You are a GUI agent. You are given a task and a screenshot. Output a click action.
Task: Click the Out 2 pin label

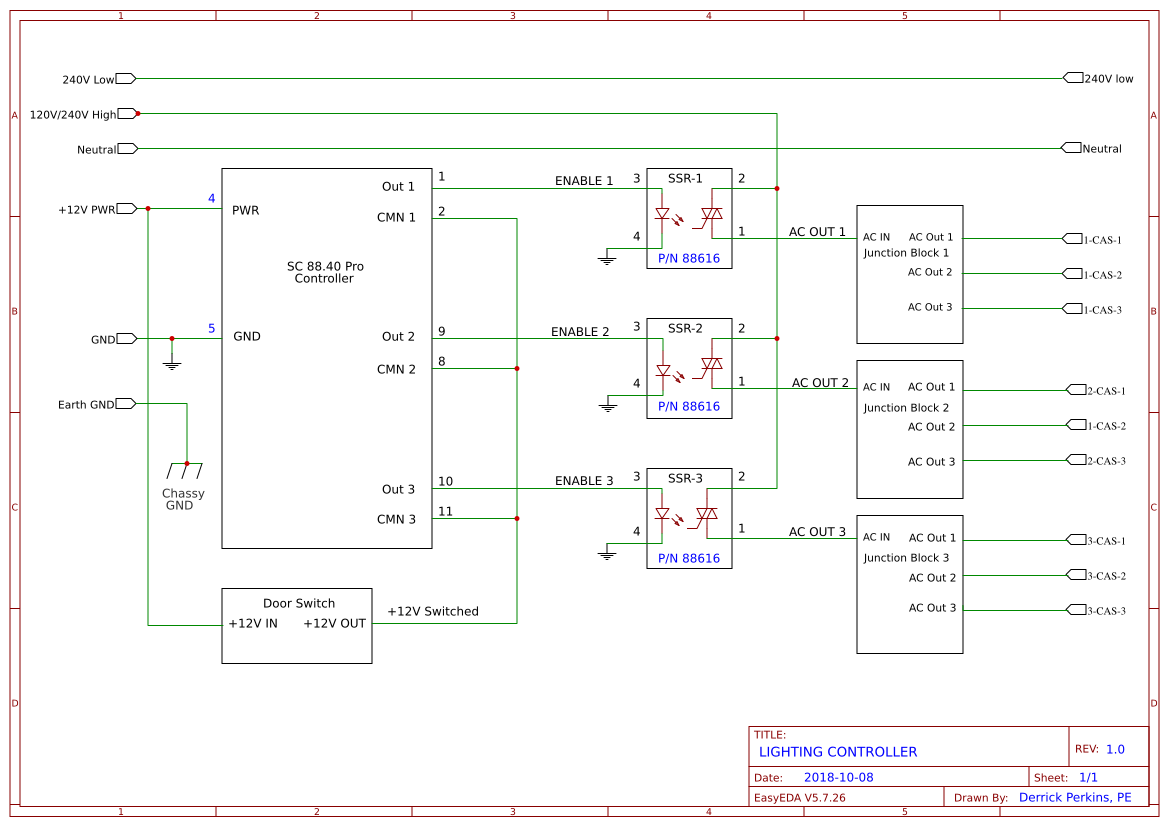[x=398, y=337]
